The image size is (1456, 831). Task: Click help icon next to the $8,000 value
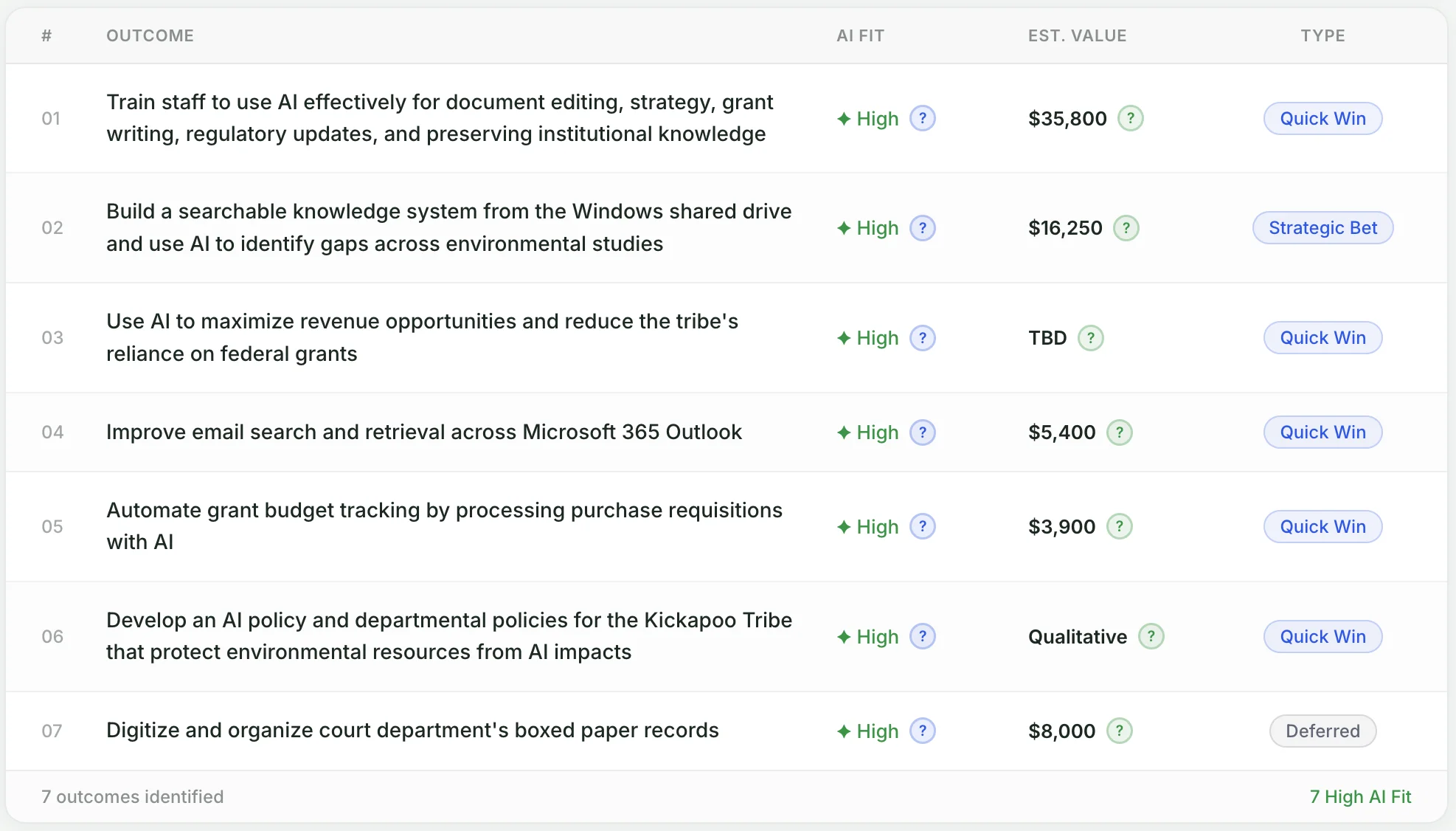[1119, 731]
